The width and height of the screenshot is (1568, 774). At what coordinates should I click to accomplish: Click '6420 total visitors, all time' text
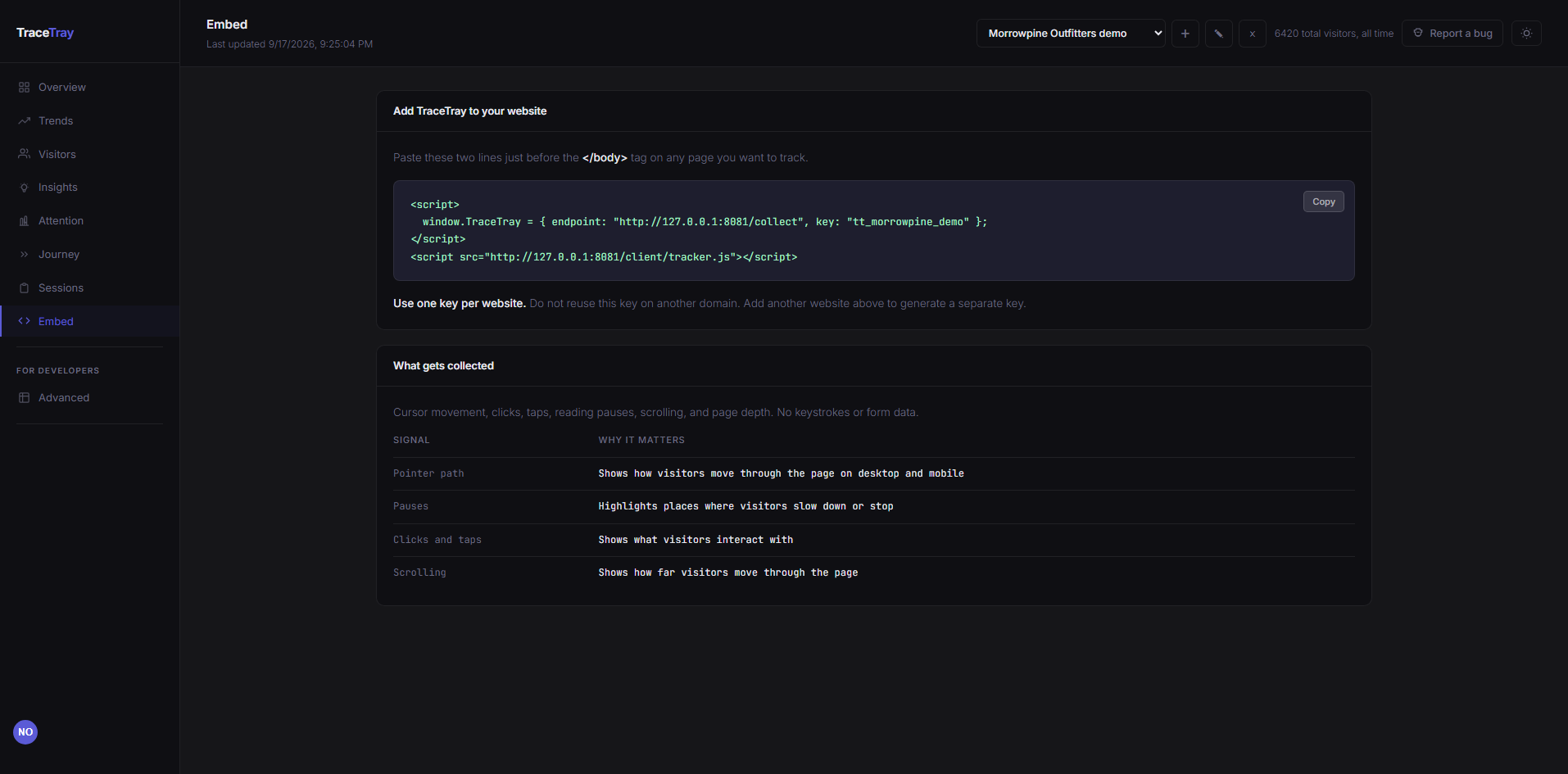click(x=1334, y=34)
